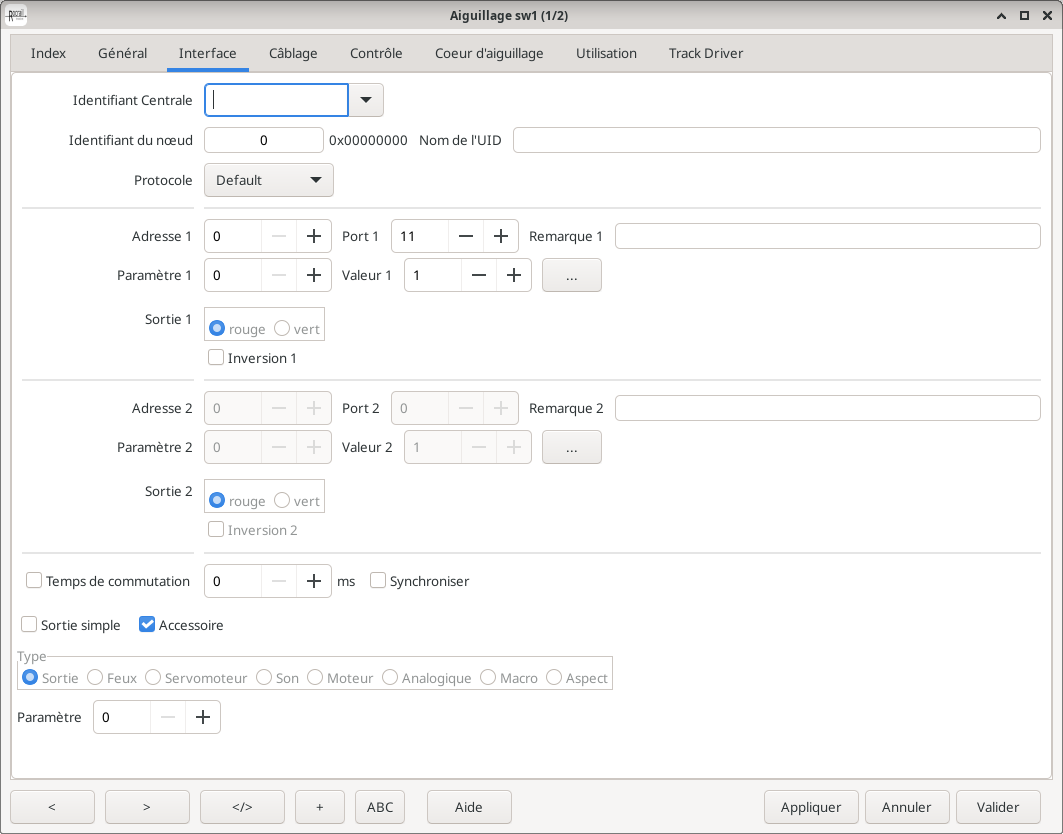1063x834 pixels.
Task: Expand the Protocole Default dropdown
Action: click(x=268, y=180)
